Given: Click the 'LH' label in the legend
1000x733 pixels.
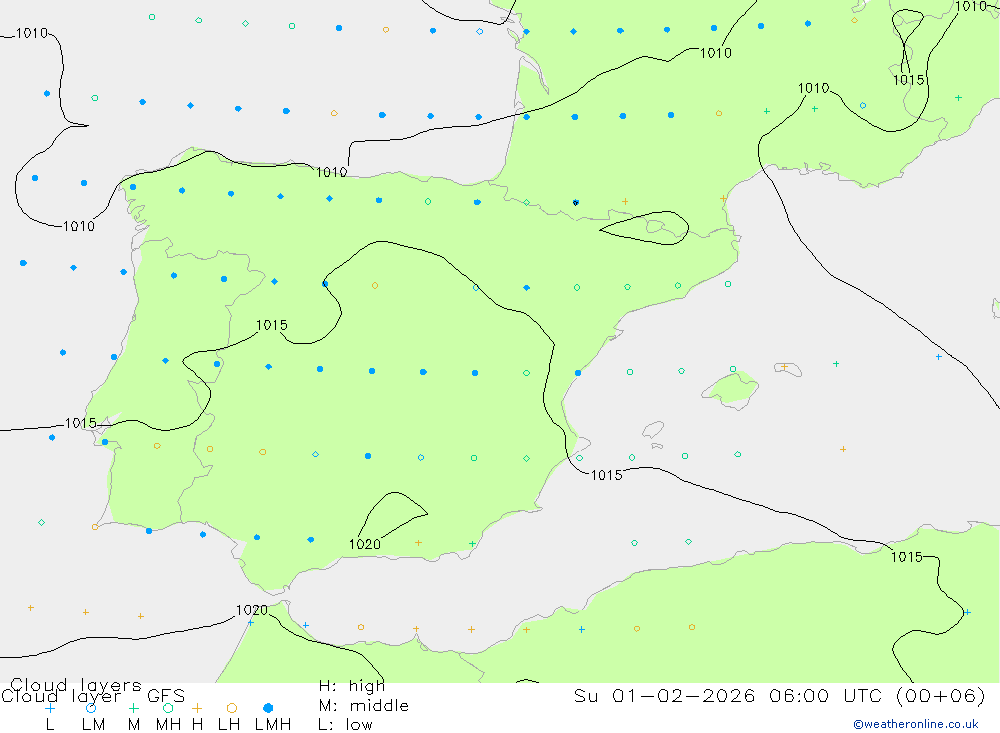Looking at the screenshot, I should [229, 725].
